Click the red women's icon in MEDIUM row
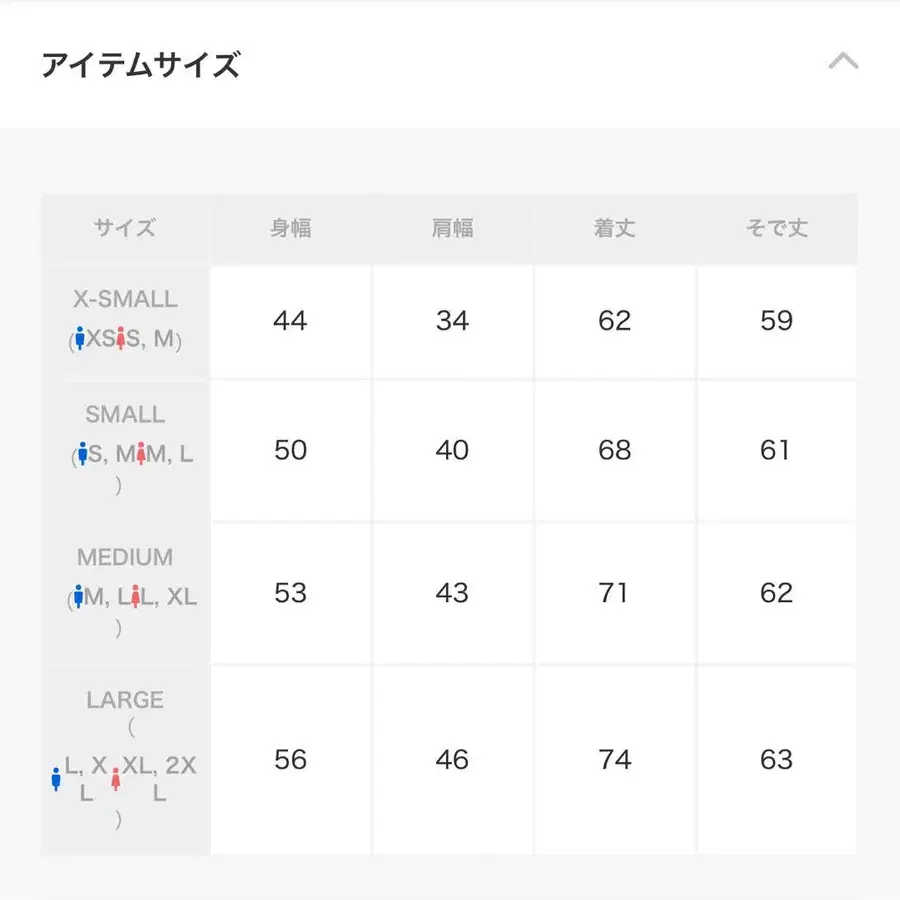Viewport: 900px width, 900px height. click(x=131, y=598)
